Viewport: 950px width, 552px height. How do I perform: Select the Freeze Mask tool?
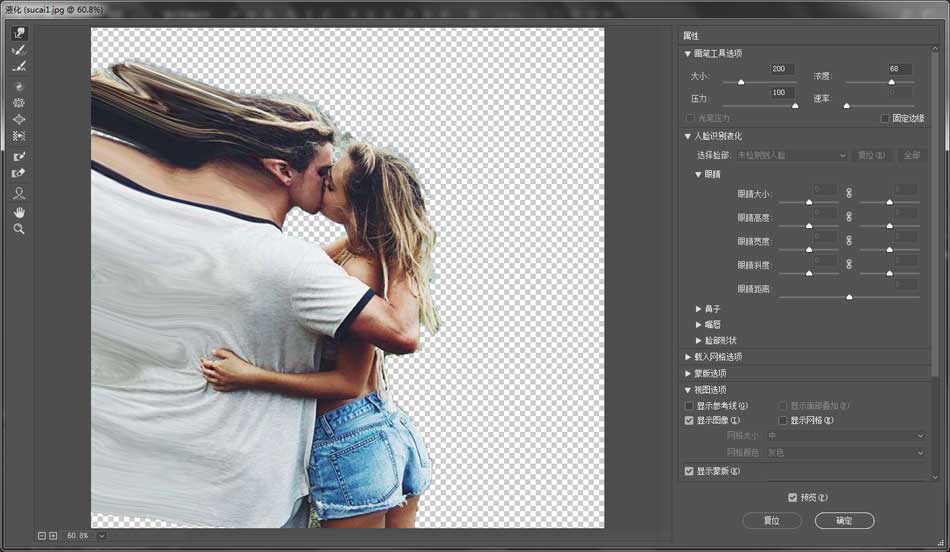click(x=19, y=156)
